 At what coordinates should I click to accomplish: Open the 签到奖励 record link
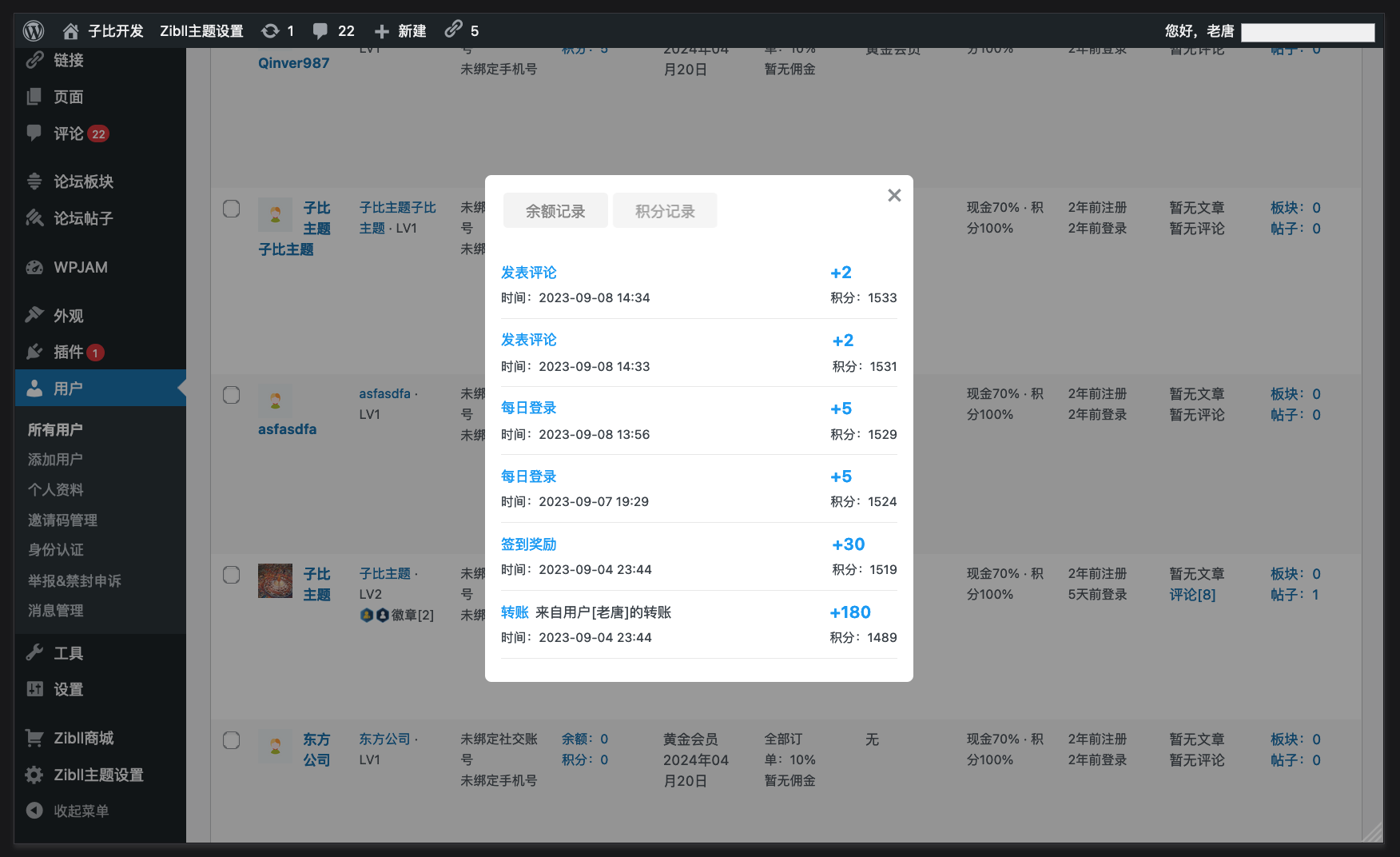528,544
